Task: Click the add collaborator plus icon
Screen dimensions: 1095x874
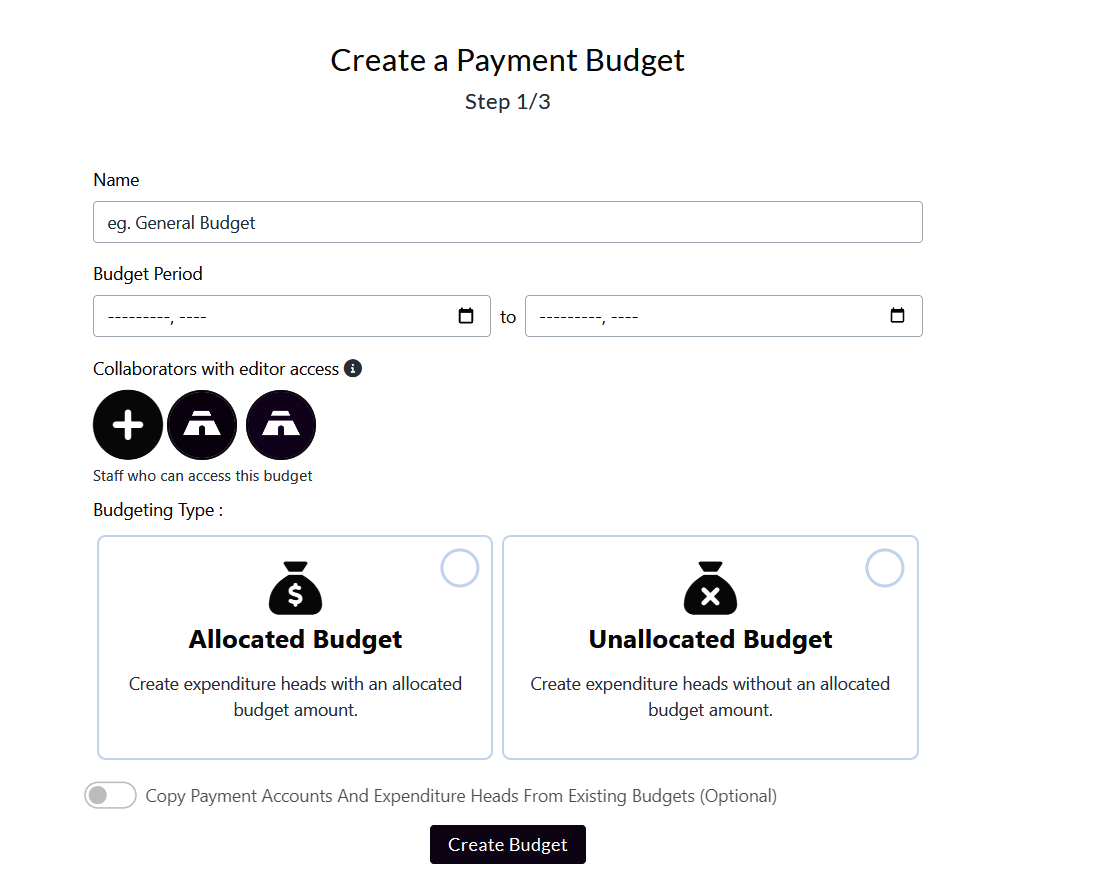Action: coord(128,425)
